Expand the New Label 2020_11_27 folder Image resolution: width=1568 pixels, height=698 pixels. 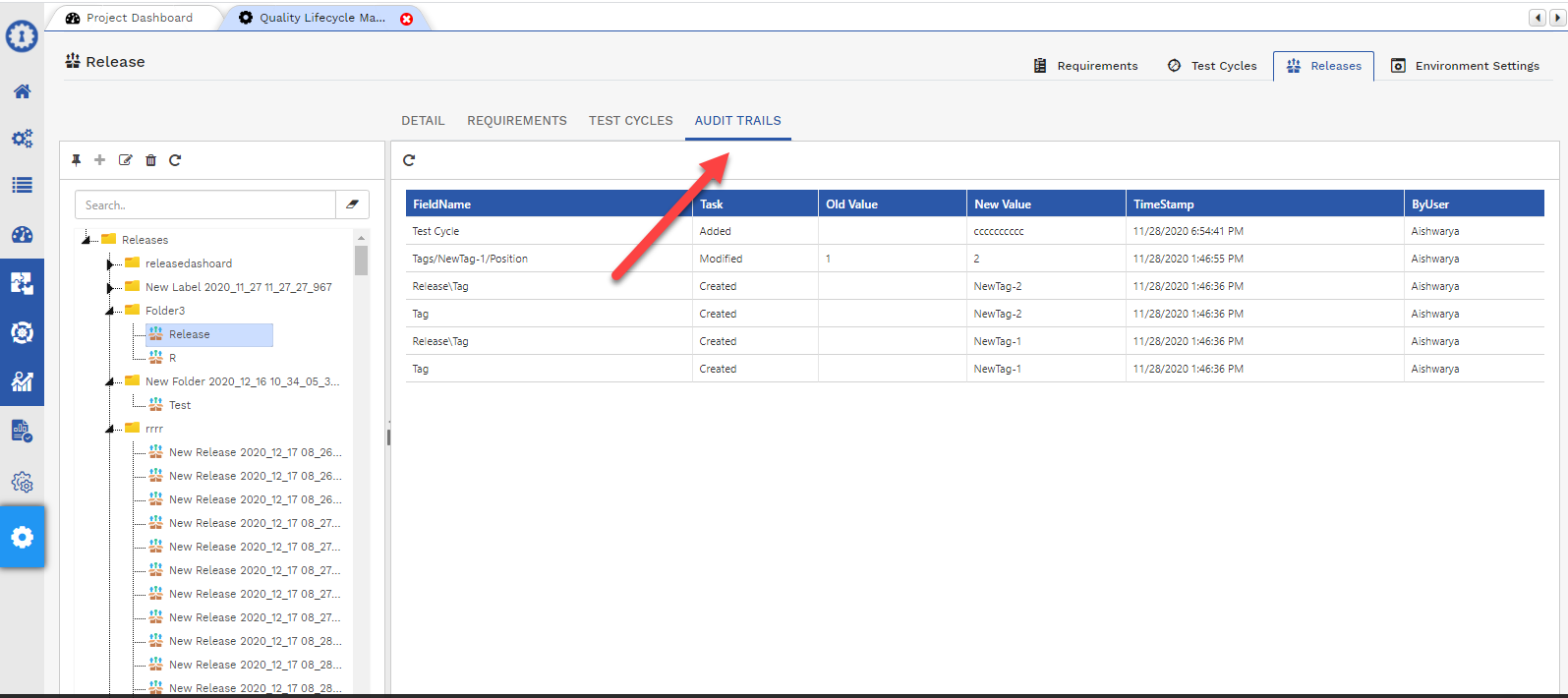tap(110, 287)
